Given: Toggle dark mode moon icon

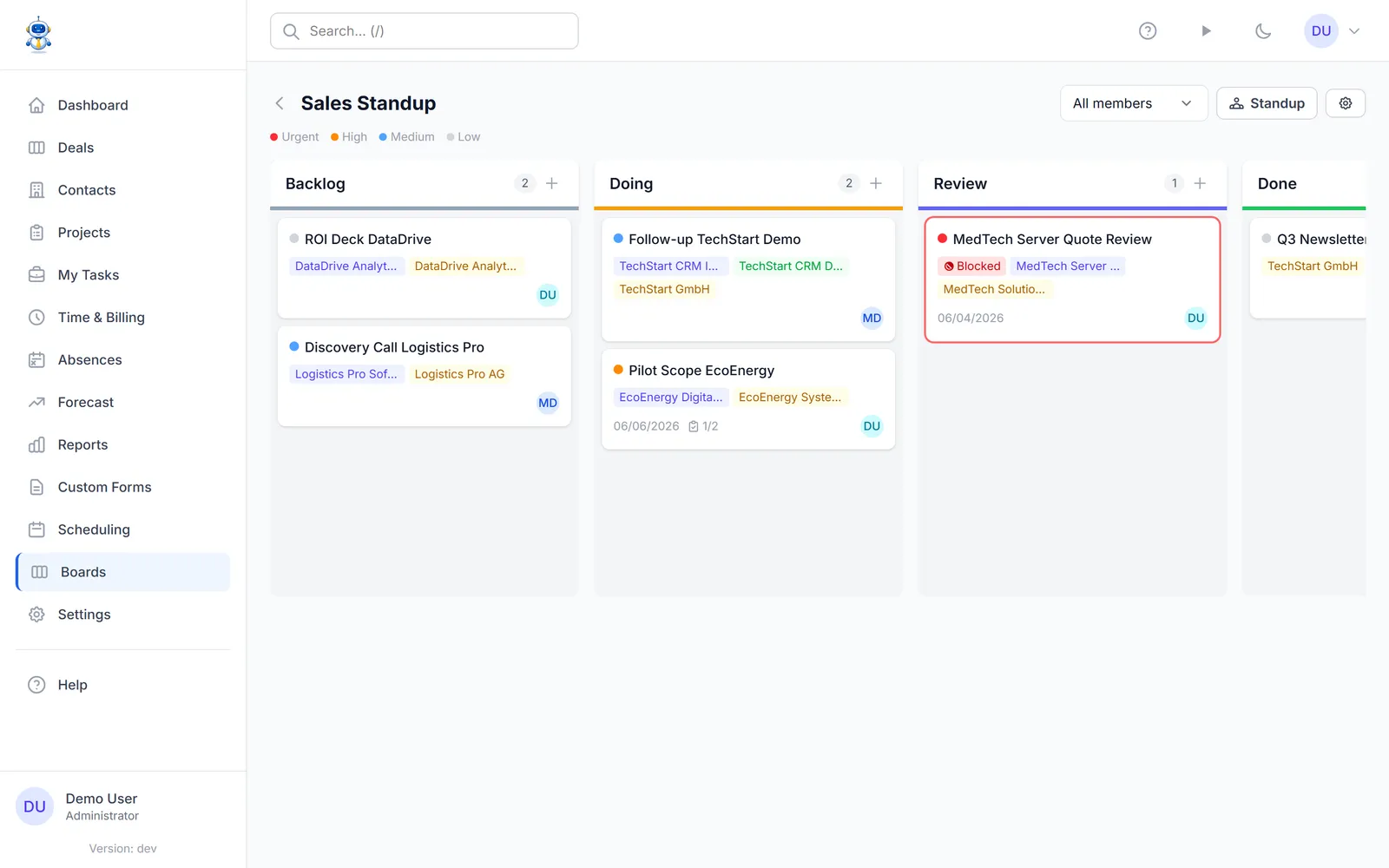Looking at the screenshot, I should (x=1263, y=31).
